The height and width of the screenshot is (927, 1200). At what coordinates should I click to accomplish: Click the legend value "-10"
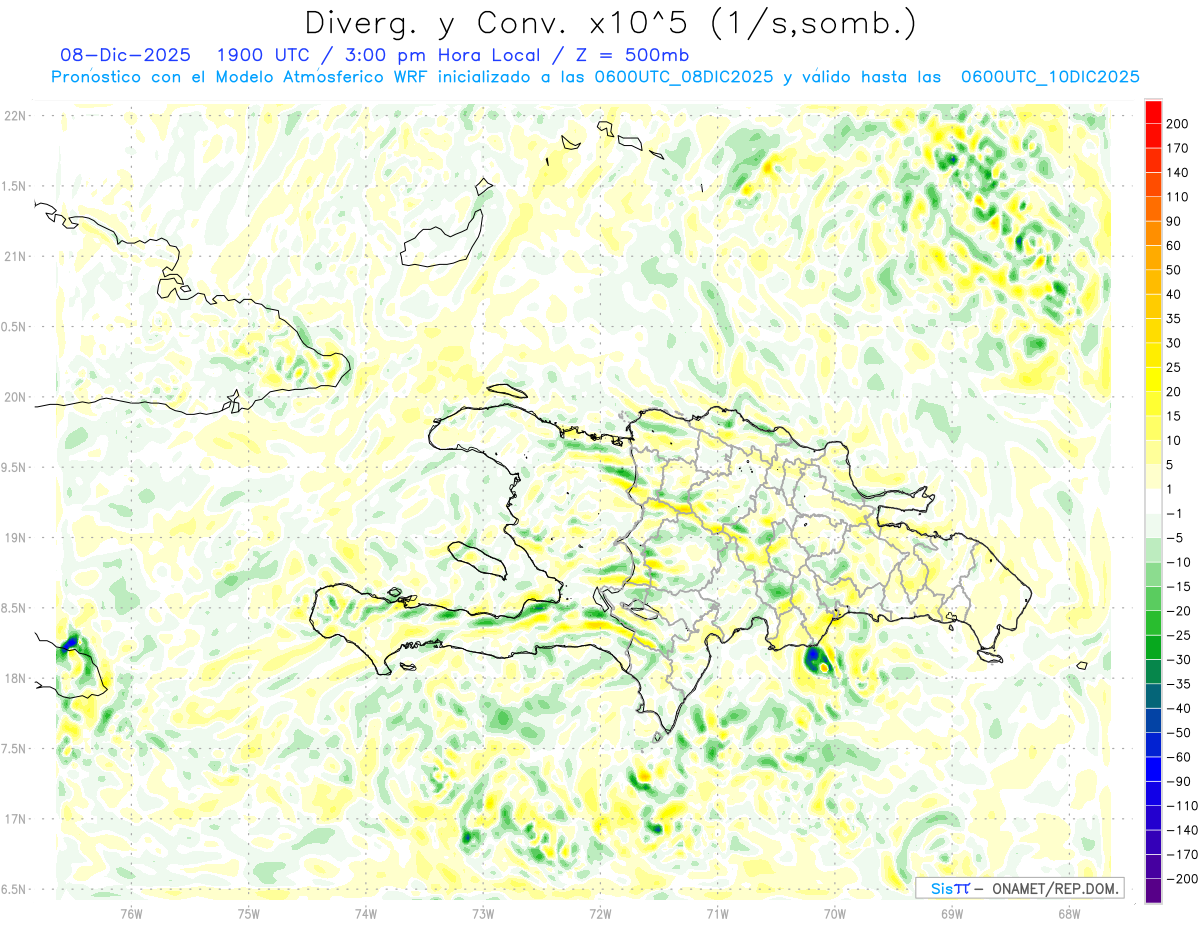[x=1177, y=562]
